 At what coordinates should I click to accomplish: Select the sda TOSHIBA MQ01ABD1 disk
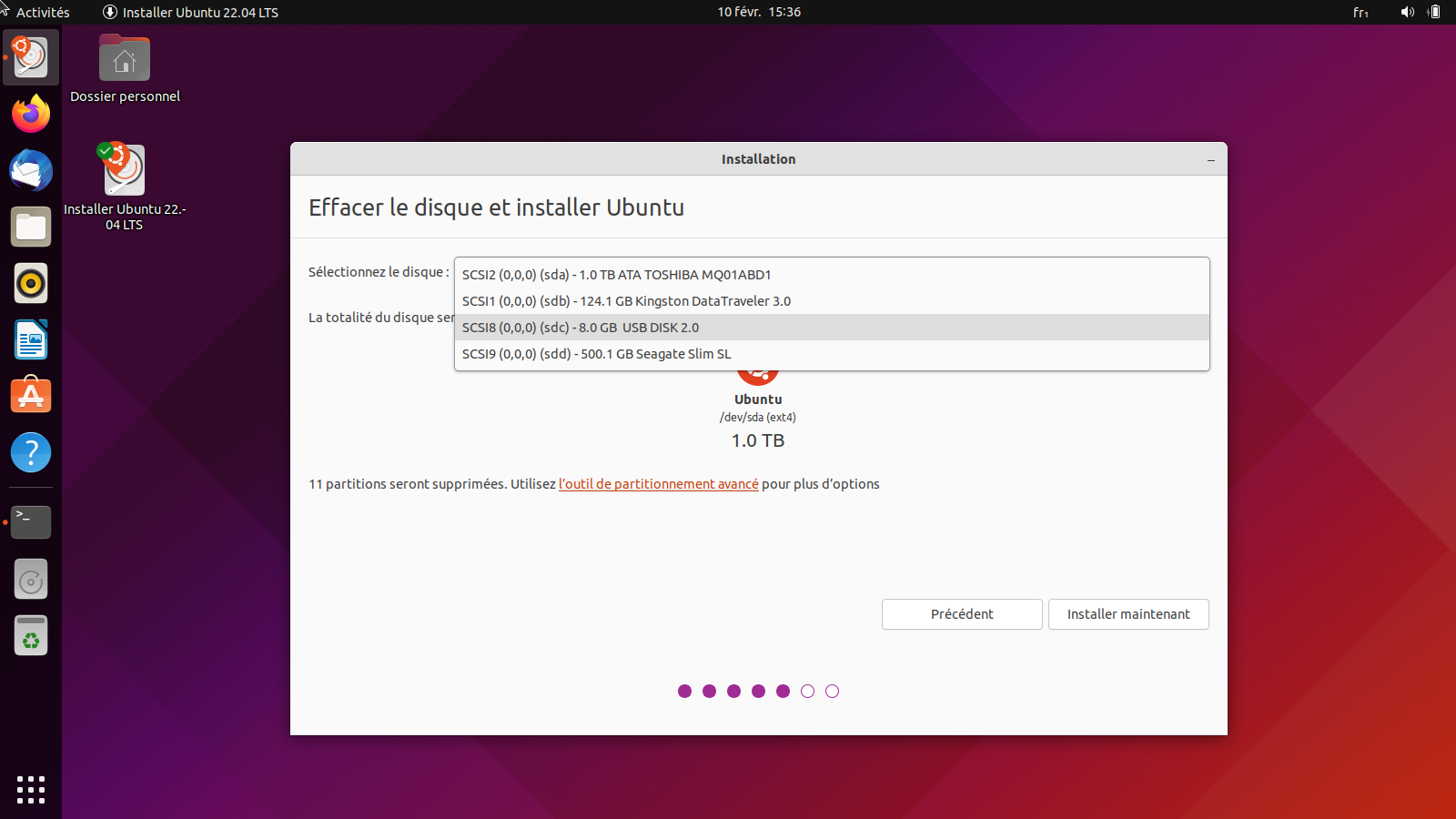(x=832, y=275)
